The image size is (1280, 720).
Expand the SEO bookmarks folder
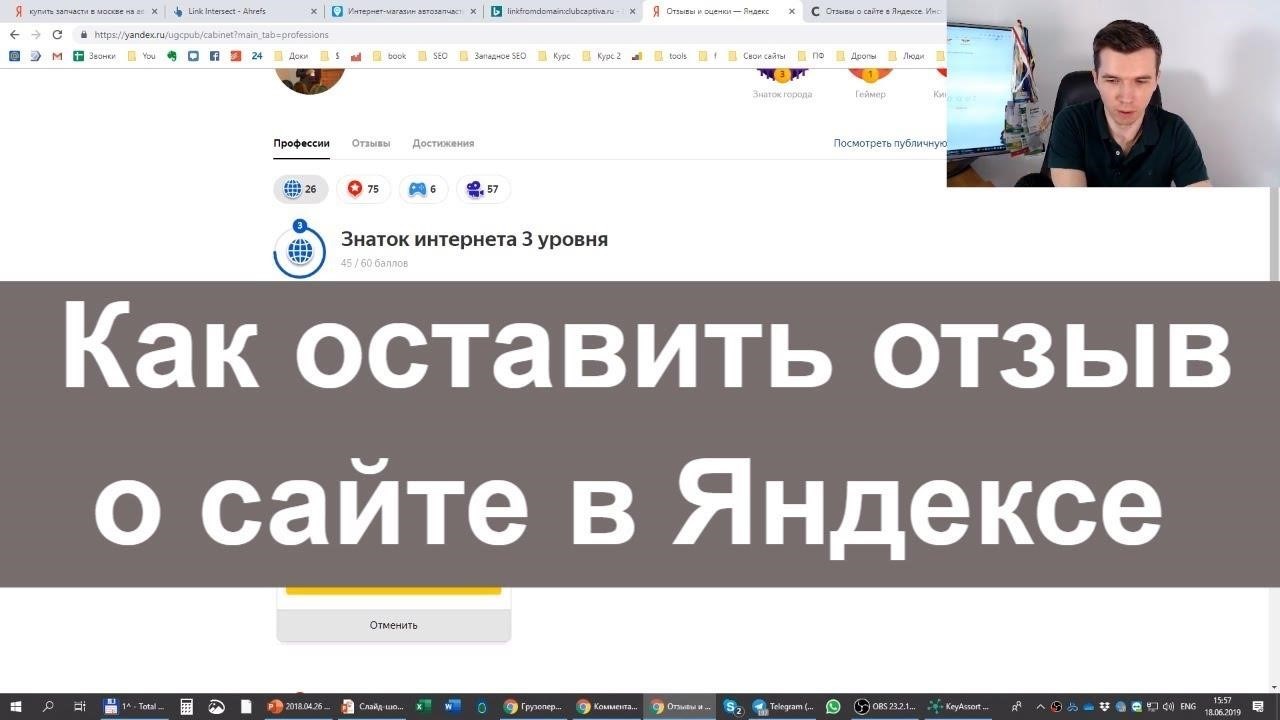point(432,56)
